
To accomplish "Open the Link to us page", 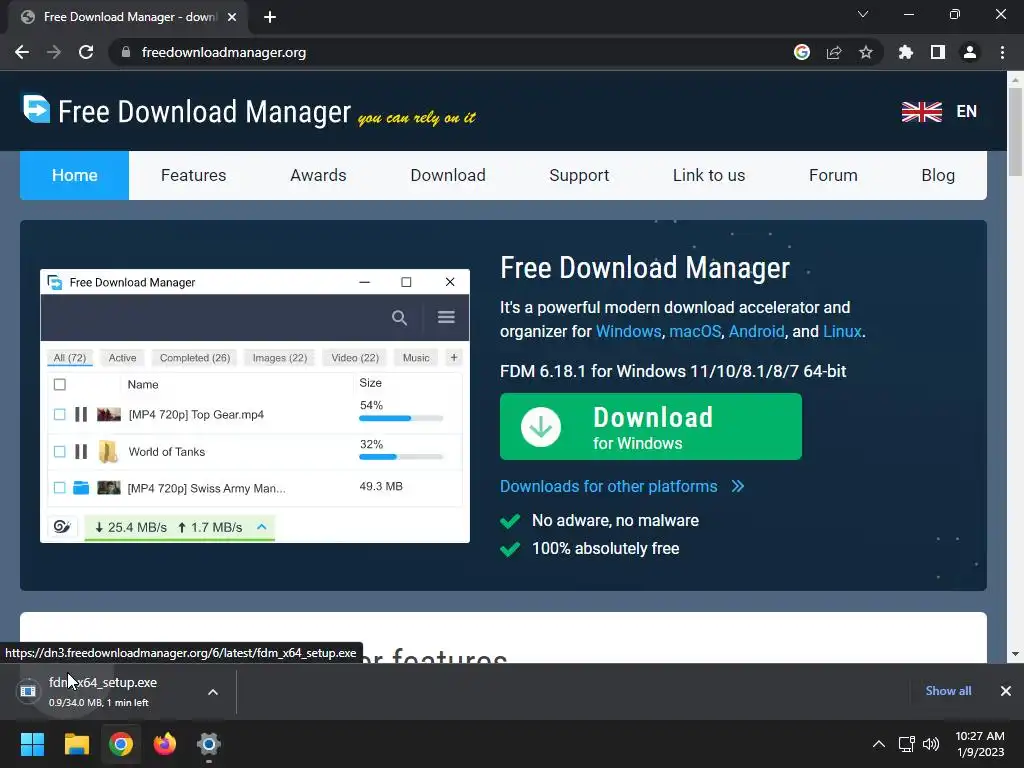I will 709,175.
